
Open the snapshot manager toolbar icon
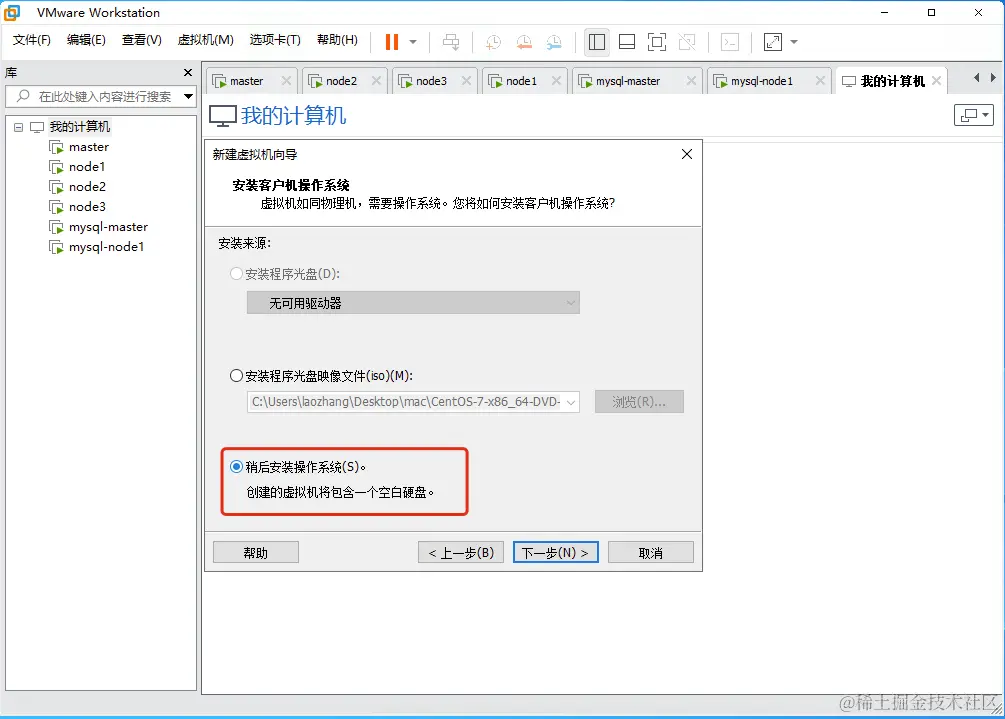click(554, 42)
